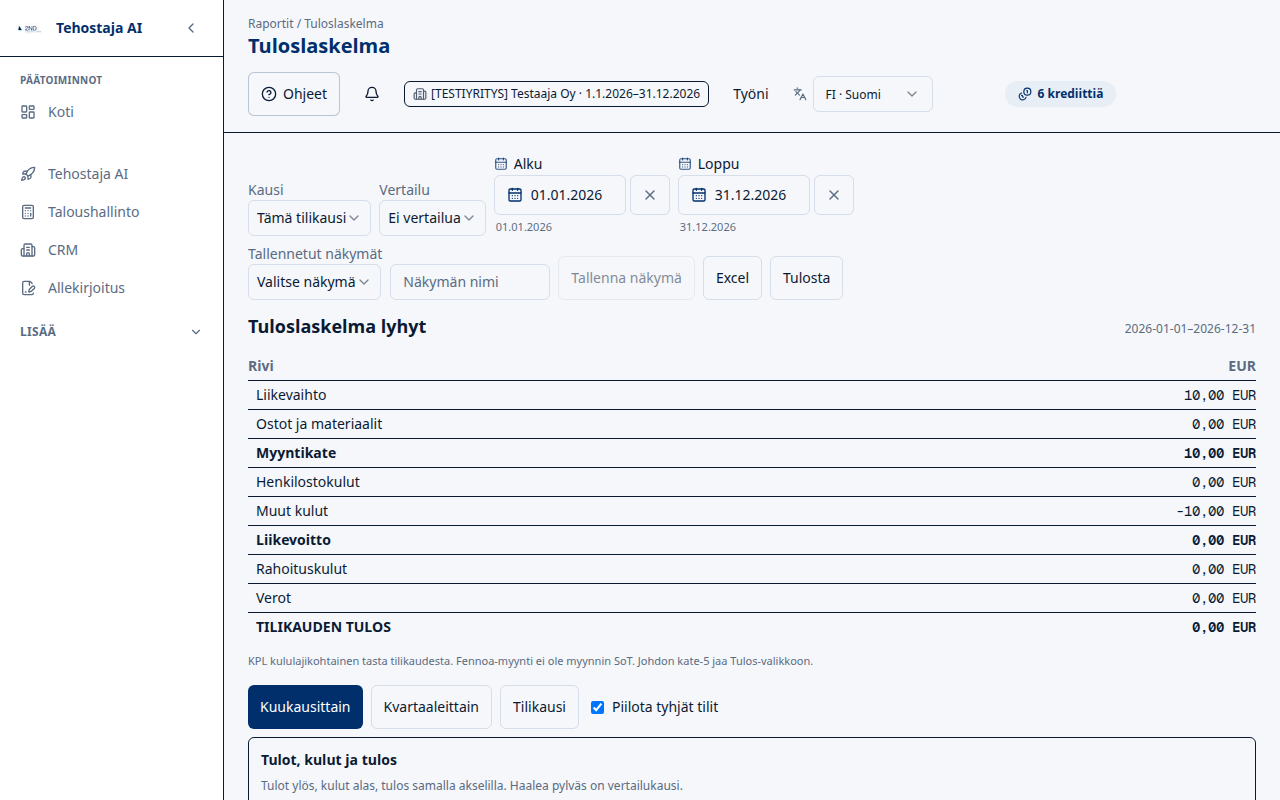Image resolution: width=1280 pixels, height=800 pixels.
Task: Click the Raportit breadcrumb
Action: pyautogui.click(x=270, y=23)
